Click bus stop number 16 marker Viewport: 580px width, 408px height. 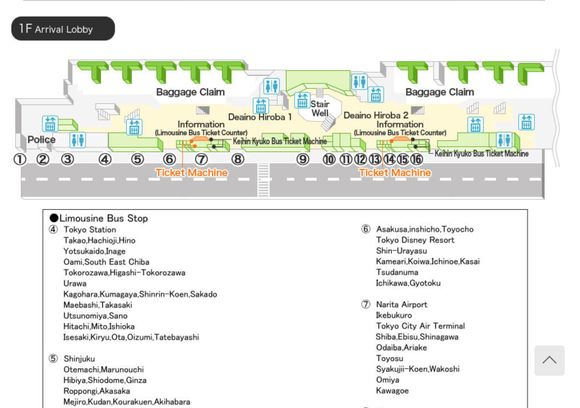pos(417,159)
